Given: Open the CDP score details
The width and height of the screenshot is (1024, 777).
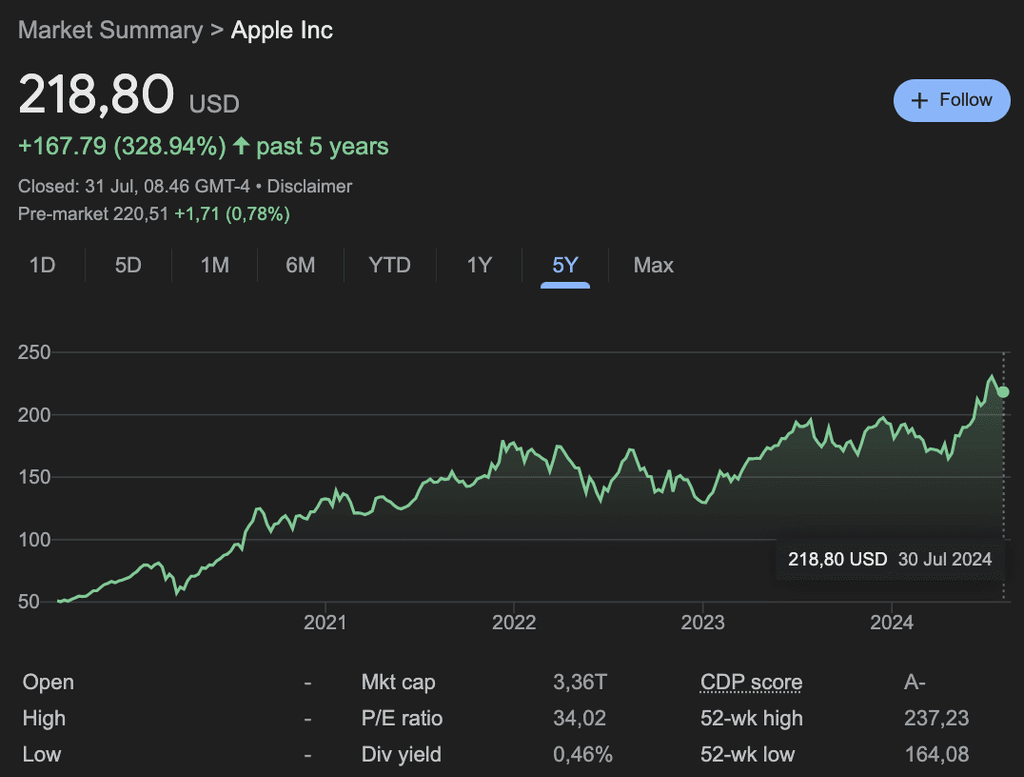Looking at the screenshot, I should pos(750,682).
